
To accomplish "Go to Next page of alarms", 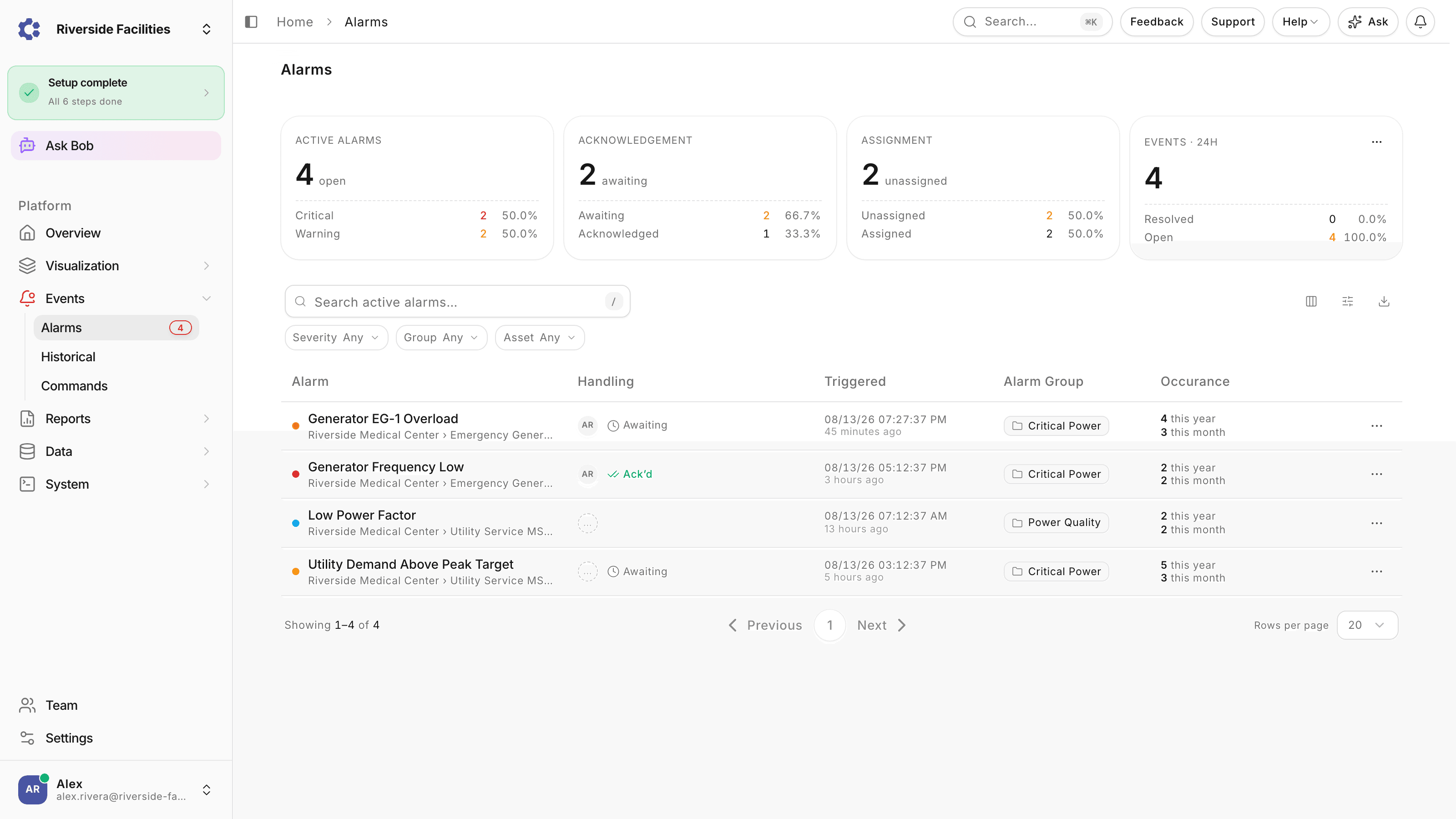I will (x=882, y=625).
